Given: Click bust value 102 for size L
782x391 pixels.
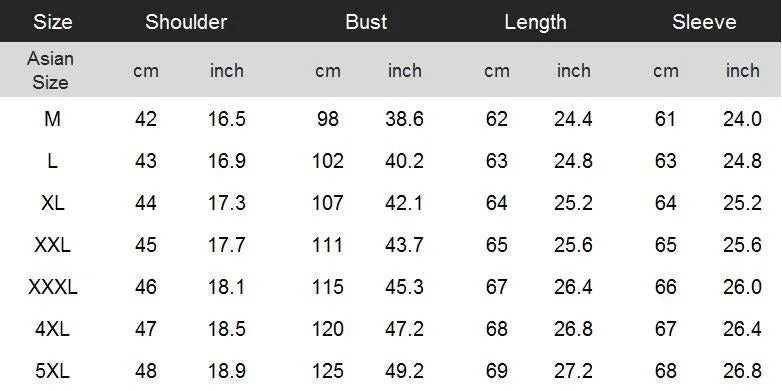Looking at the screenshot, I should click(328, 161).
